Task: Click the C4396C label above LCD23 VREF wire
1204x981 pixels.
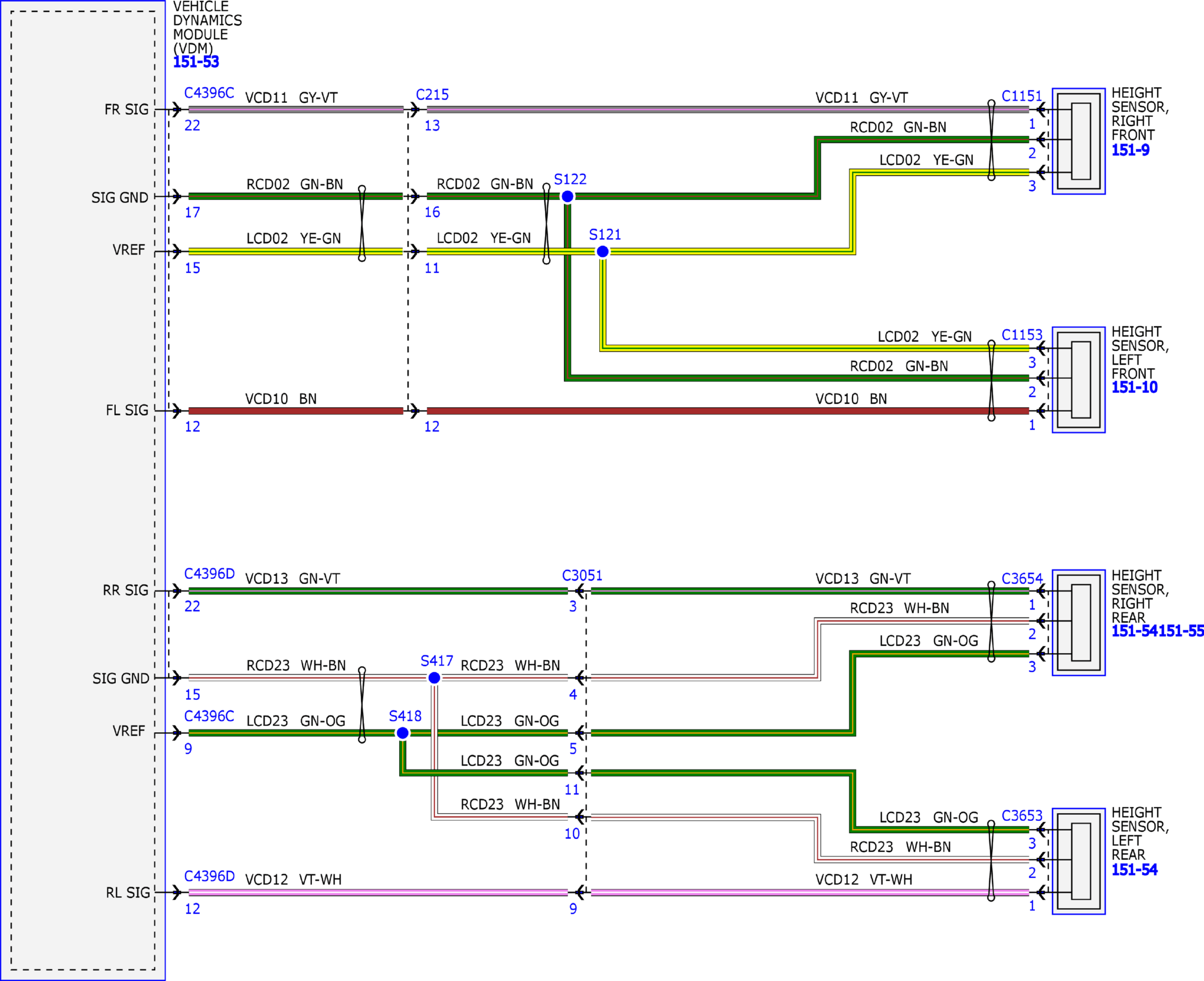Action: 209,716
